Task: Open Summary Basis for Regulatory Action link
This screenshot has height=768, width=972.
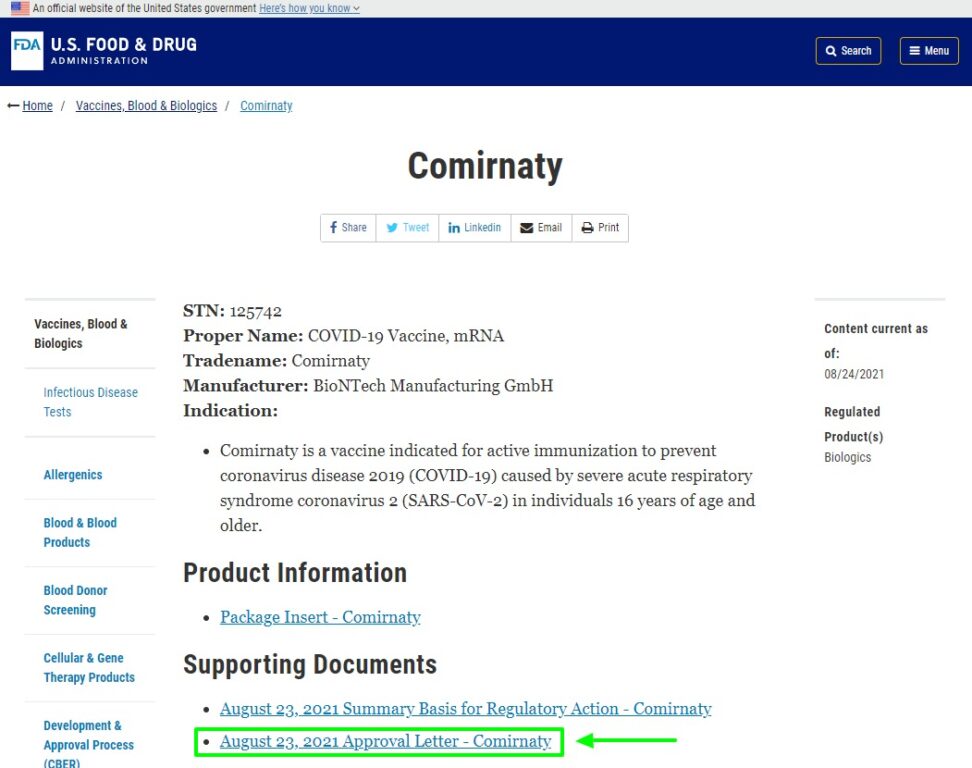Action: click(466, 708)
